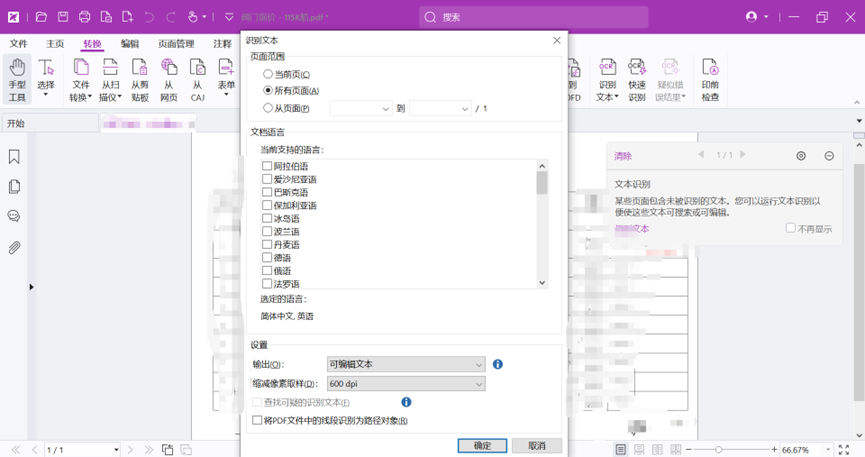Check the Arabic language checkbox
This screenshot has width=865, height=457.
[x=267, y=167]
